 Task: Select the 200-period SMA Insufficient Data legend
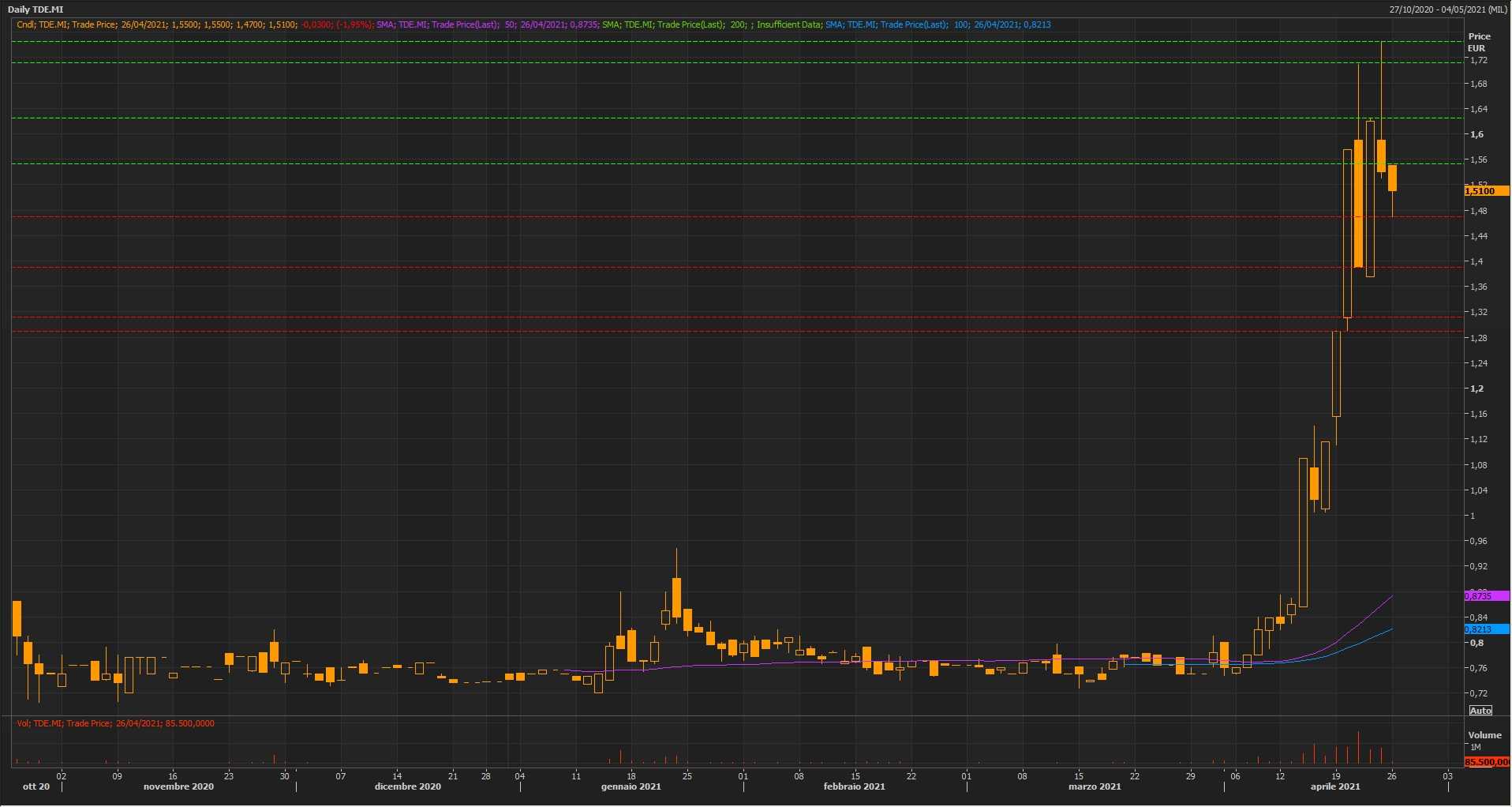click(711, 24)
